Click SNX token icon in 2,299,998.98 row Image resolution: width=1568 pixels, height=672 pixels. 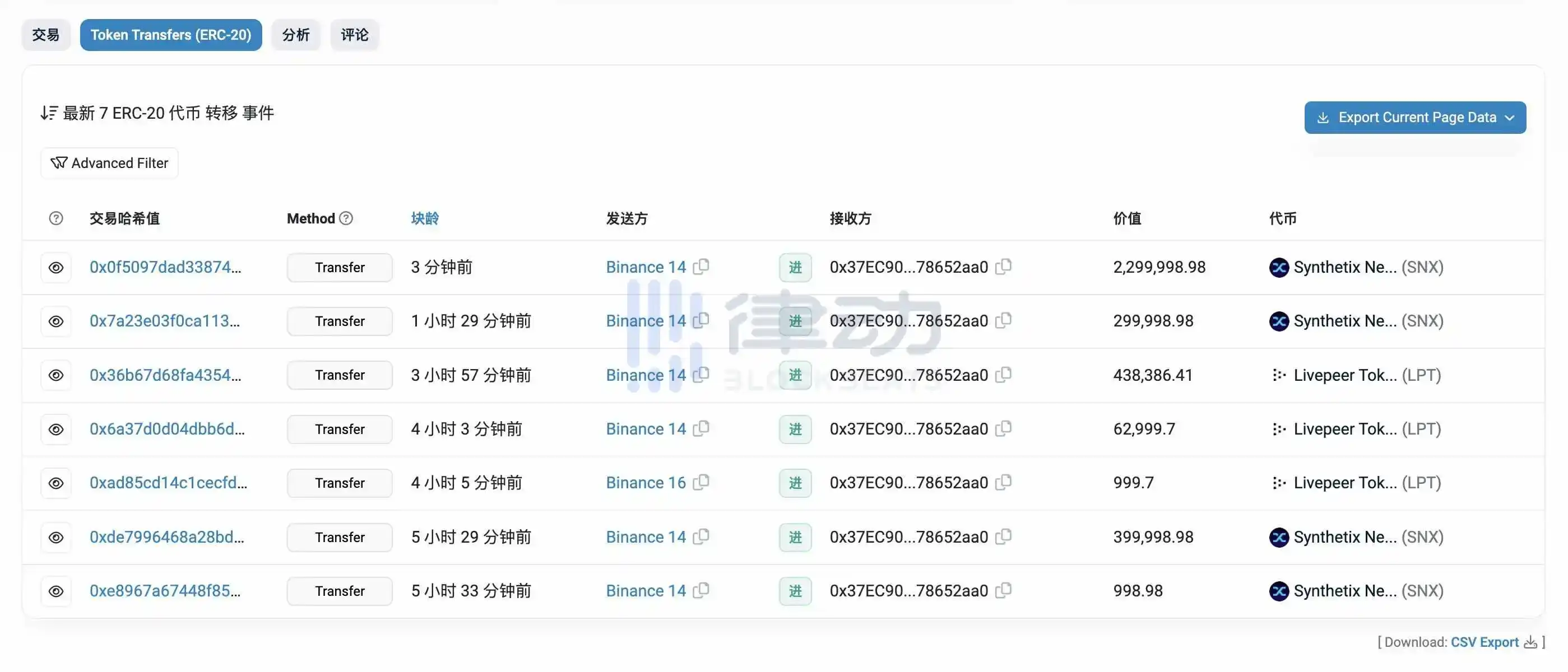click(x=1278, y=267)
